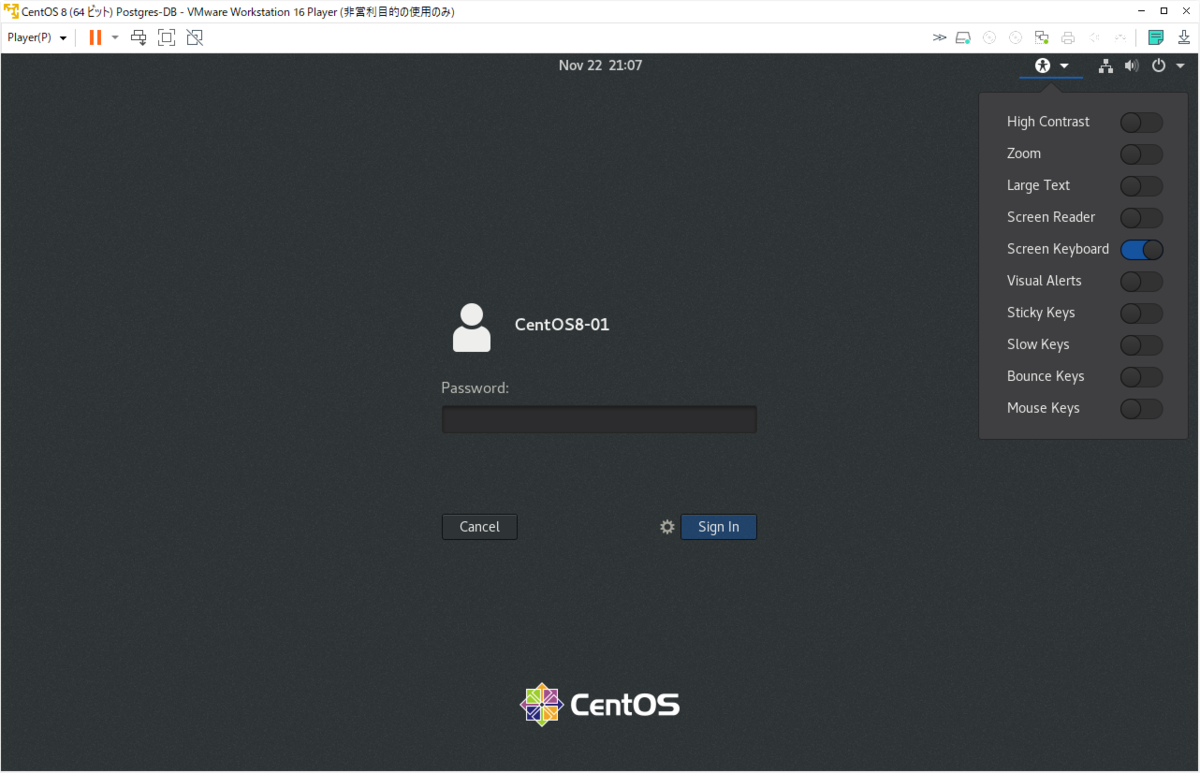This screenshot has width=1200, height=773.
Task: Open the green message log note icon
Action: [x=1156, y=38]
